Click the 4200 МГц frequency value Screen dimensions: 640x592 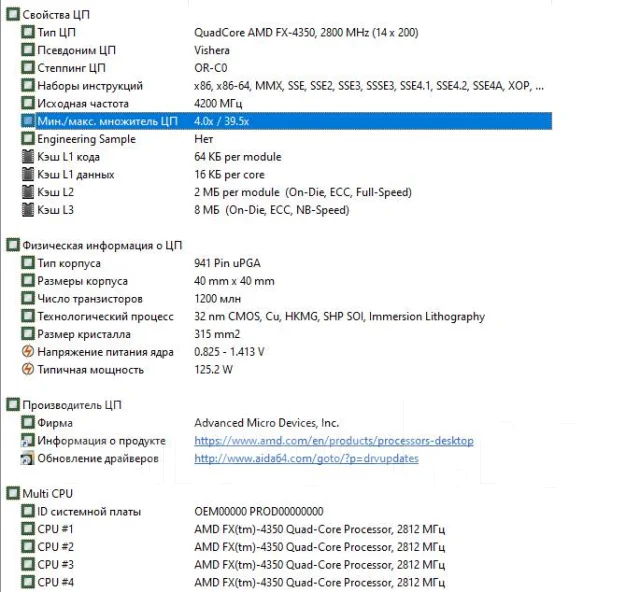coord(218,104)
